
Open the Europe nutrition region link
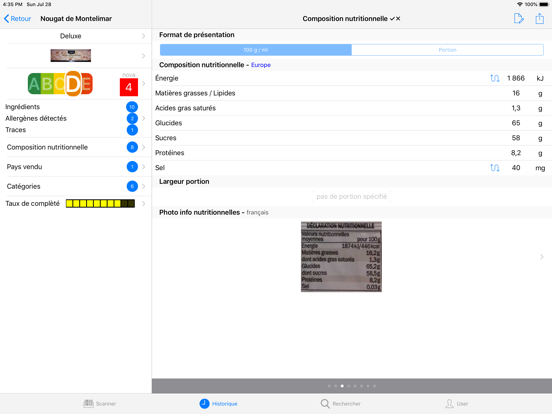261,65
